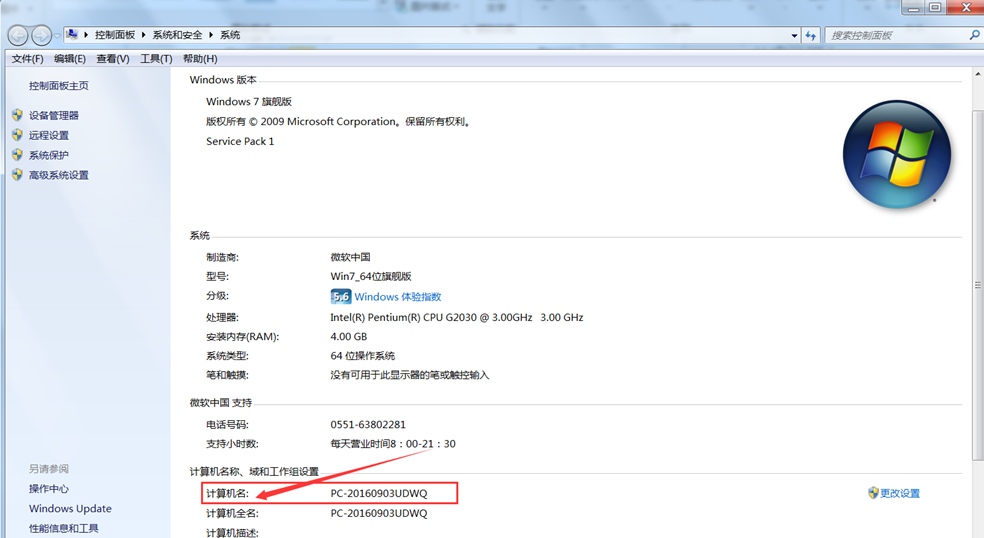Select the full computer name value after 计算机全名
The height and width of the screenshot is (538, 984).
point(378,513)
